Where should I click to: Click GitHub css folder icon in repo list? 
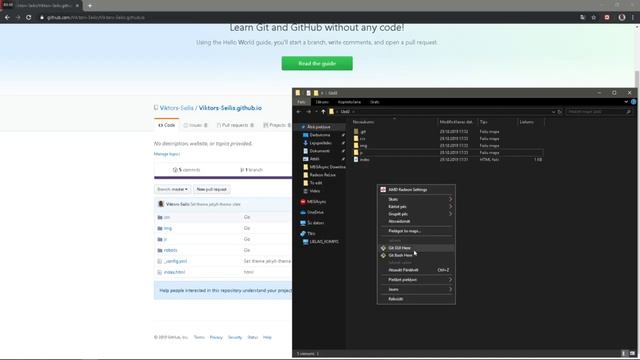[x=160, y=217]
